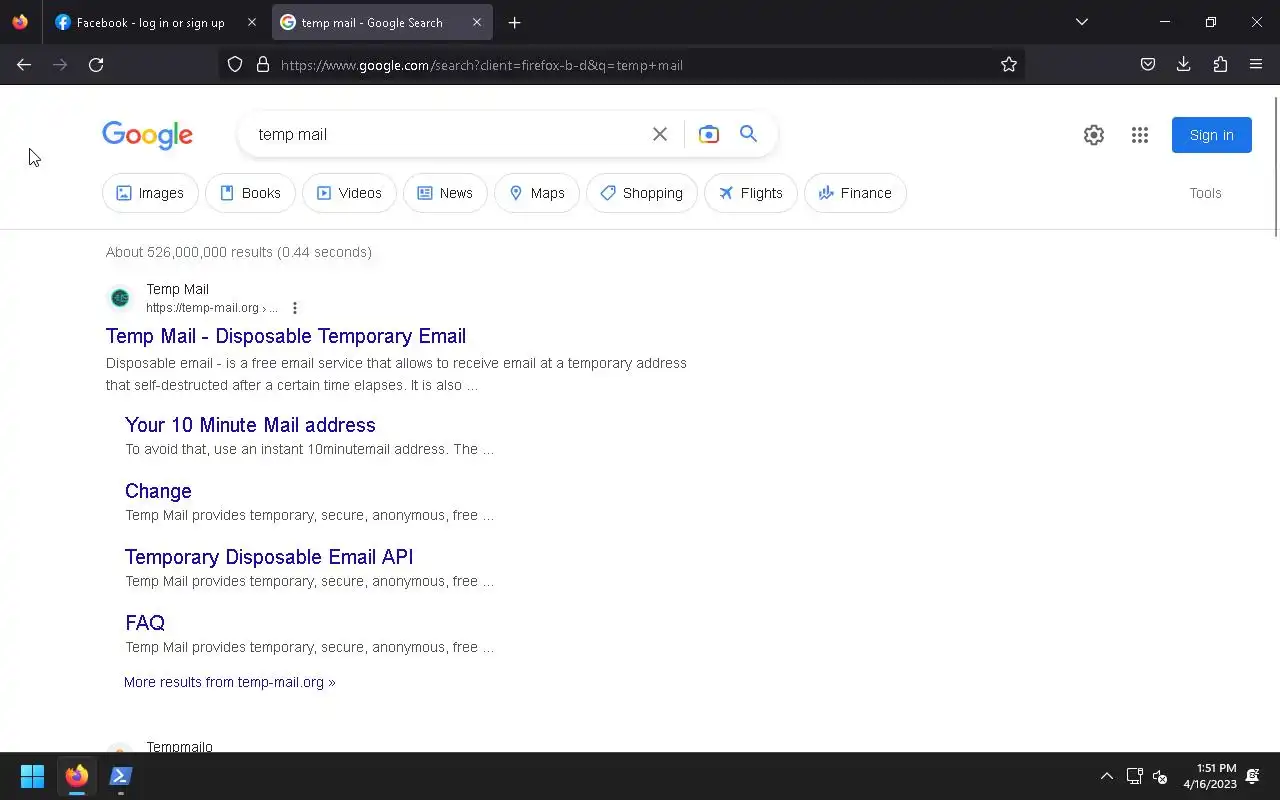1280x800 pixels.
Task: Go back using the browser back arrow
Action: [24, 65]
